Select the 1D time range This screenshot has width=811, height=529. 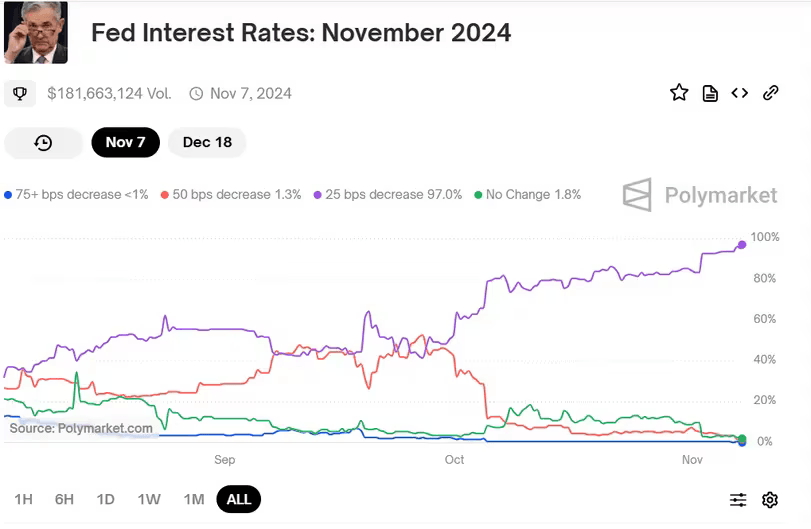[105, 499]
